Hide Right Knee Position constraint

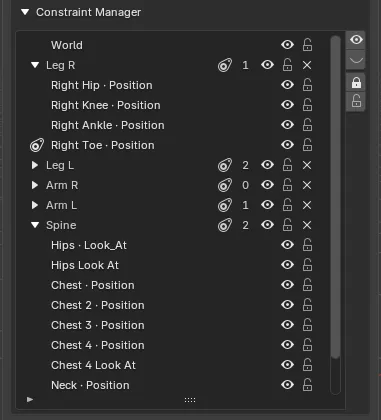tap(287, 105)
